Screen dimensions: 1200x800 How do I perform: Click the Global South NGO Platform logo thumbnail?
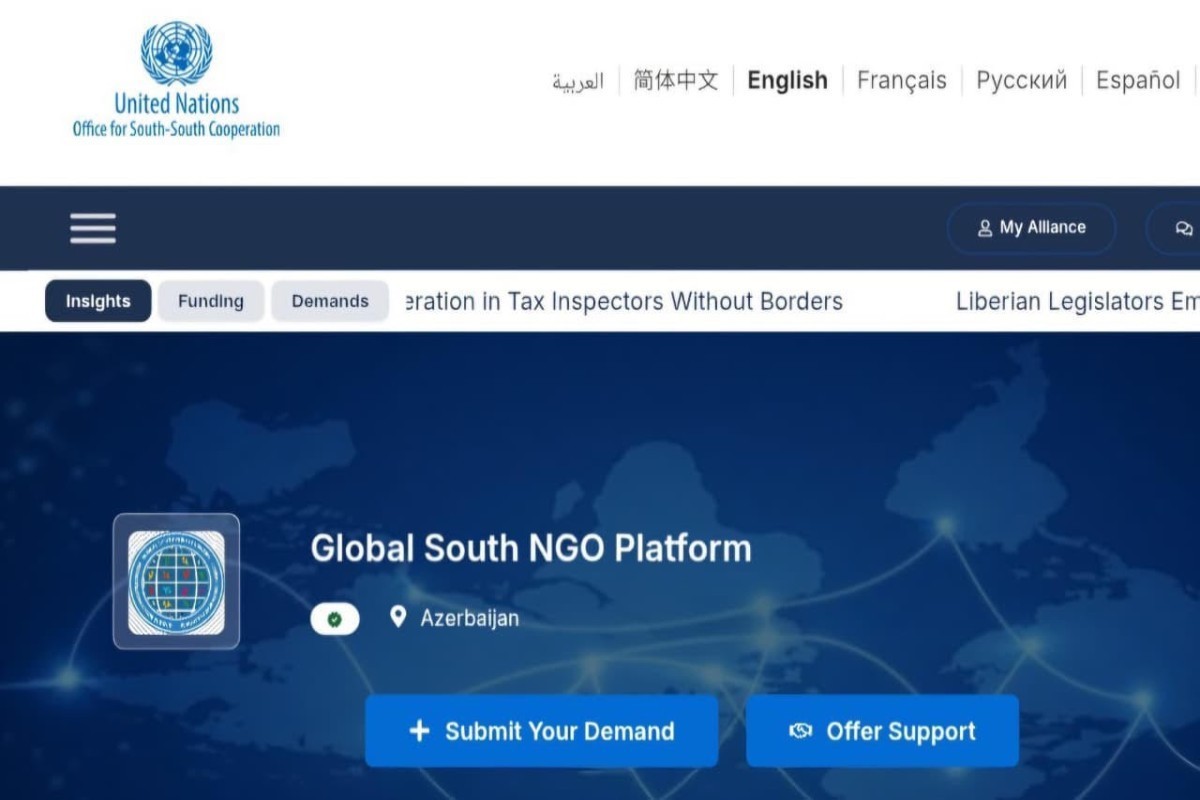point(176,581)
